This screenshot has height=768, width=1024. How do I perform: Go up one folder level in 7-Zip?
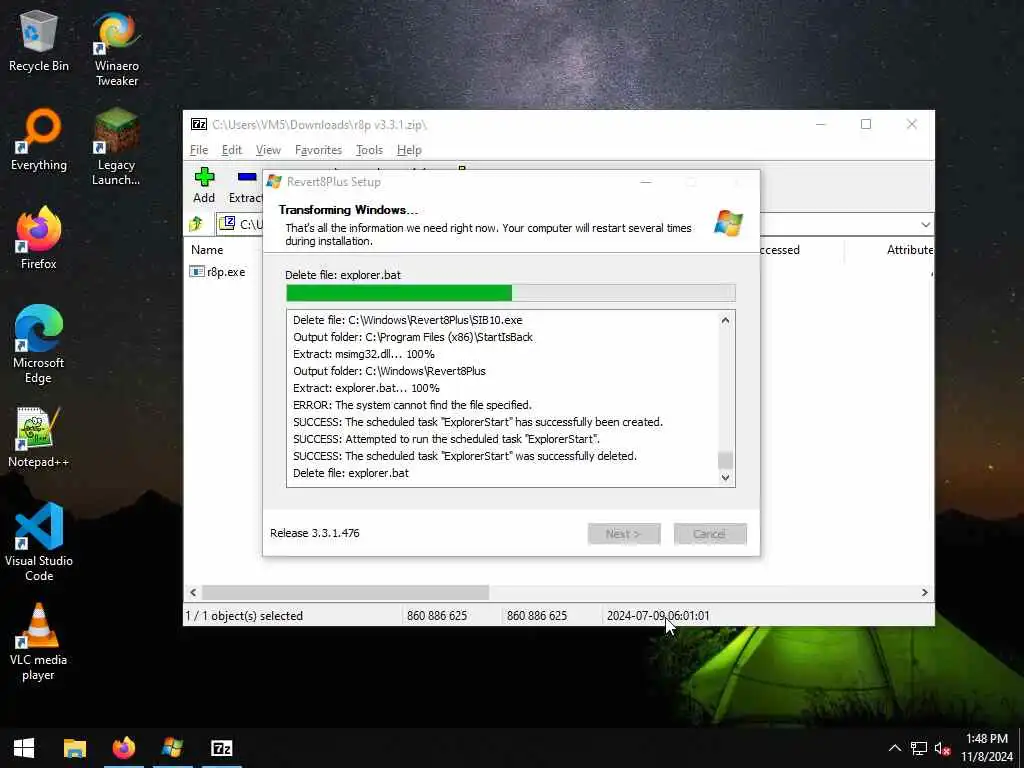(x=196, y=224)
